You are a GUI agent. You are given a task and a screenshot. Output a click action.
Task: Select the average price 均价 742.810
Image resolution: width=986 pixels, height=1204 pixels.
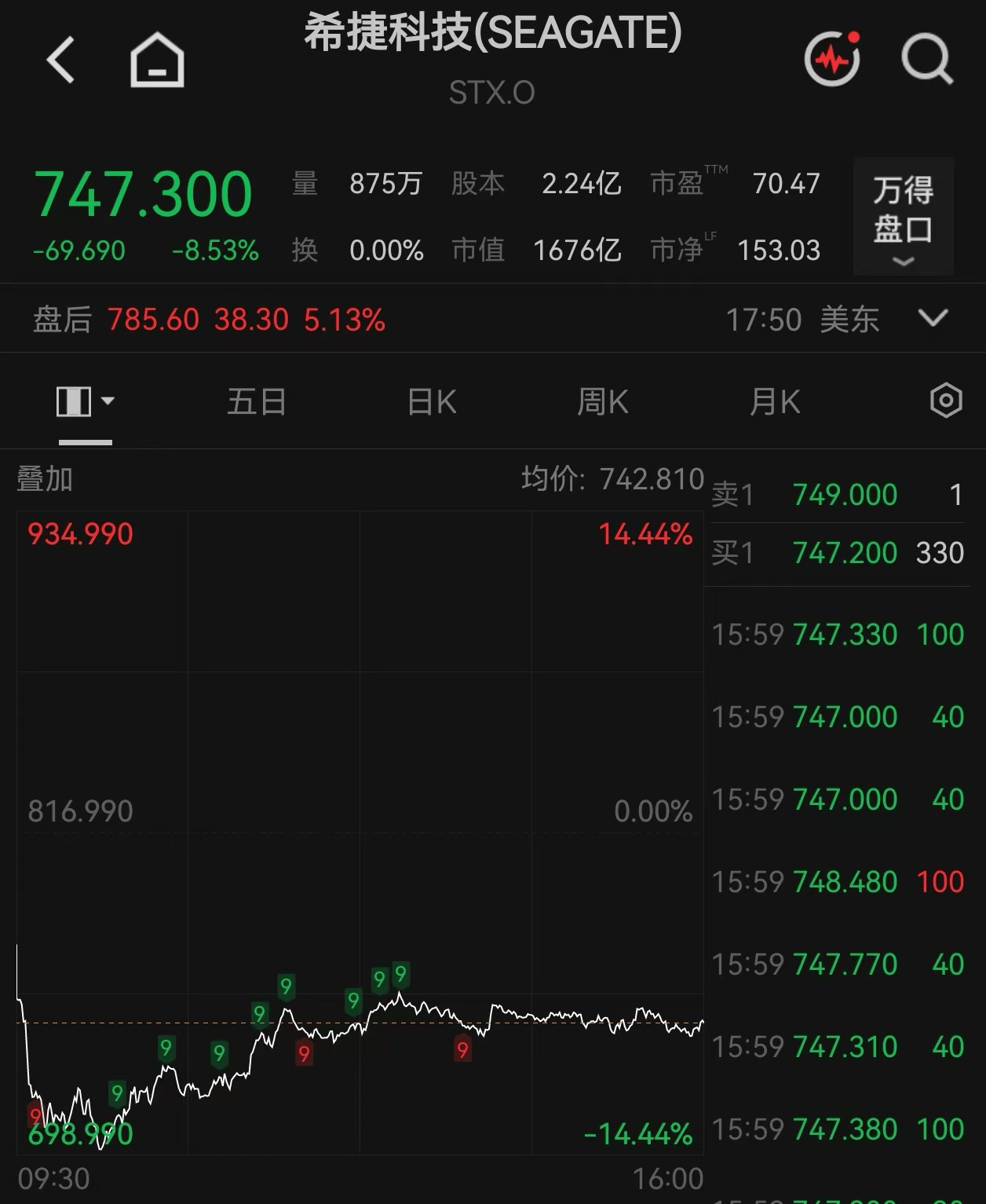tap(613, 478)
